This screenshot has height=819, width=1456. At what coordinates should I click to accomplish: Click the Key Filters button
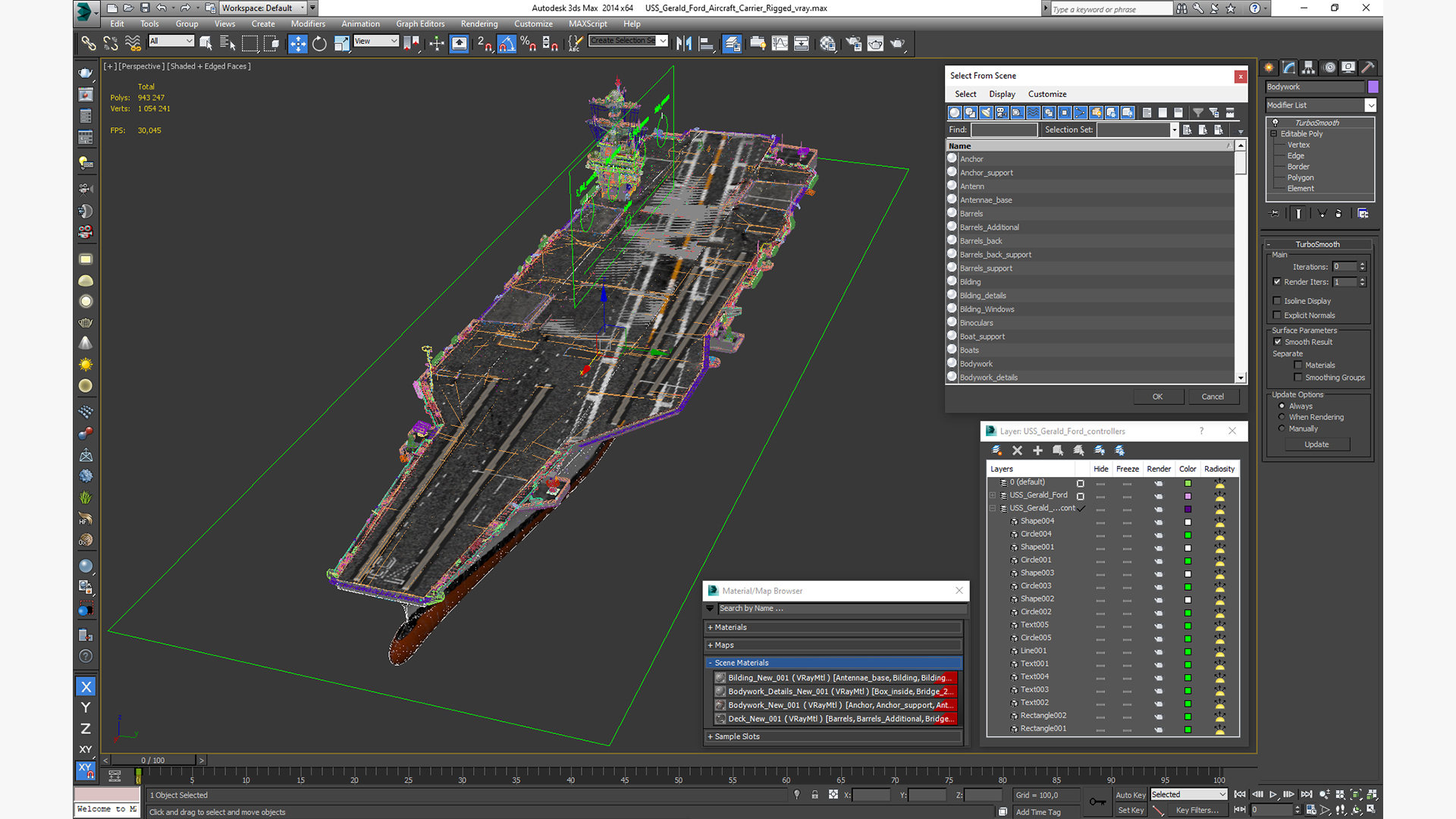point(1197,810)
